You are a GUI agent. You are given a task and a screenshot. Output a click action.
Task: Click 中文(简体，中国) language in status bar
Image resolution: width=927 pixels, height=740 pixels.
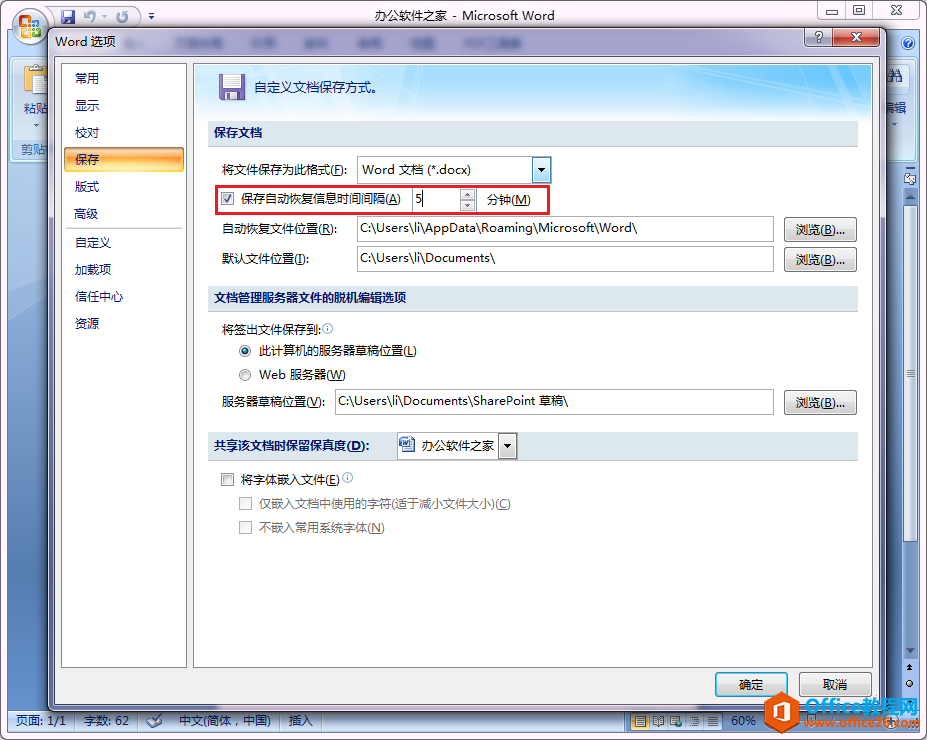(x=225, y=720)
